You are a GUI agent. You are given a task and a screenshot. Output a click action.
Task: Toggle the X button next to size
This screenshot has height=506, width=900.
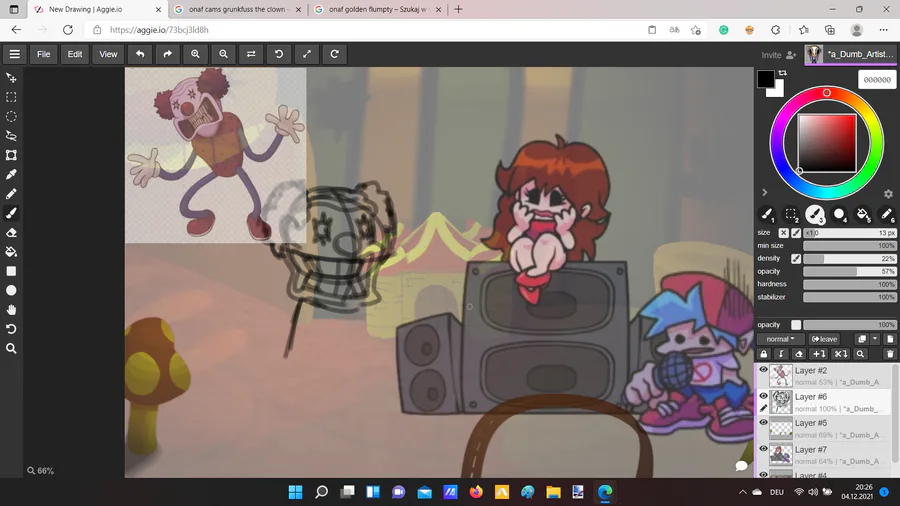(783, 233)
